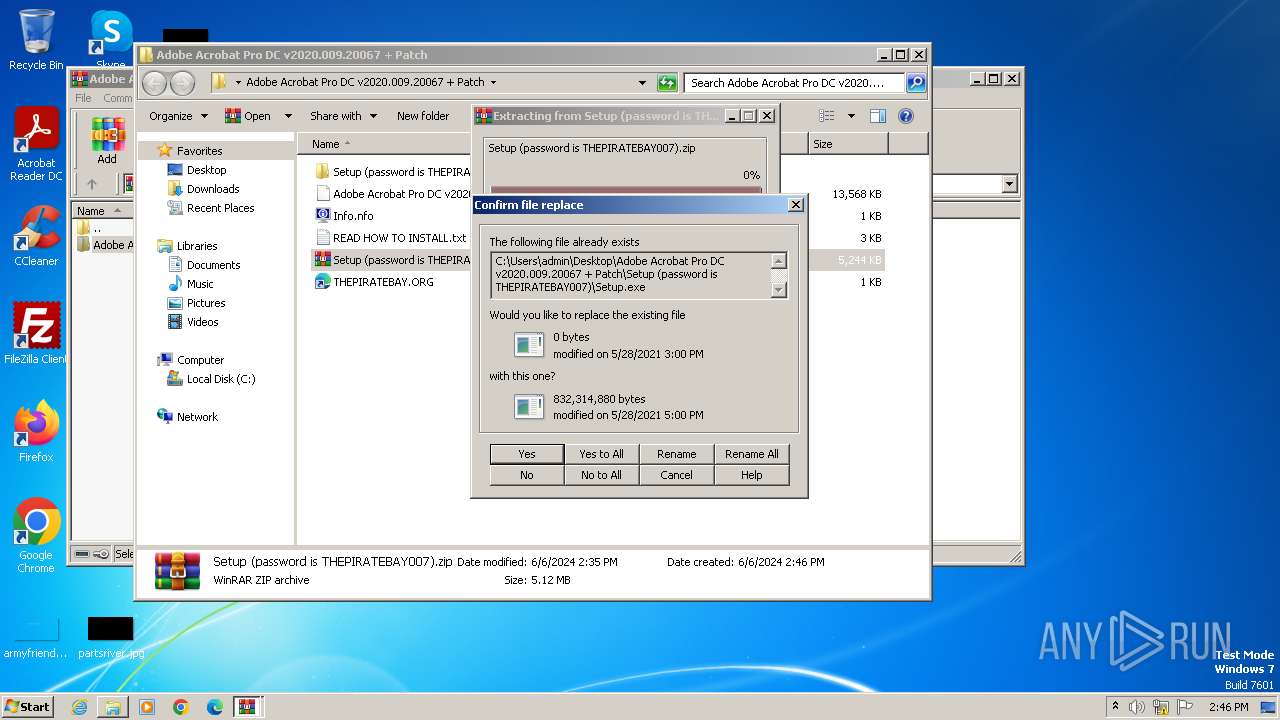Click the Rename button

pyautogui.click(x=676, y=454)
